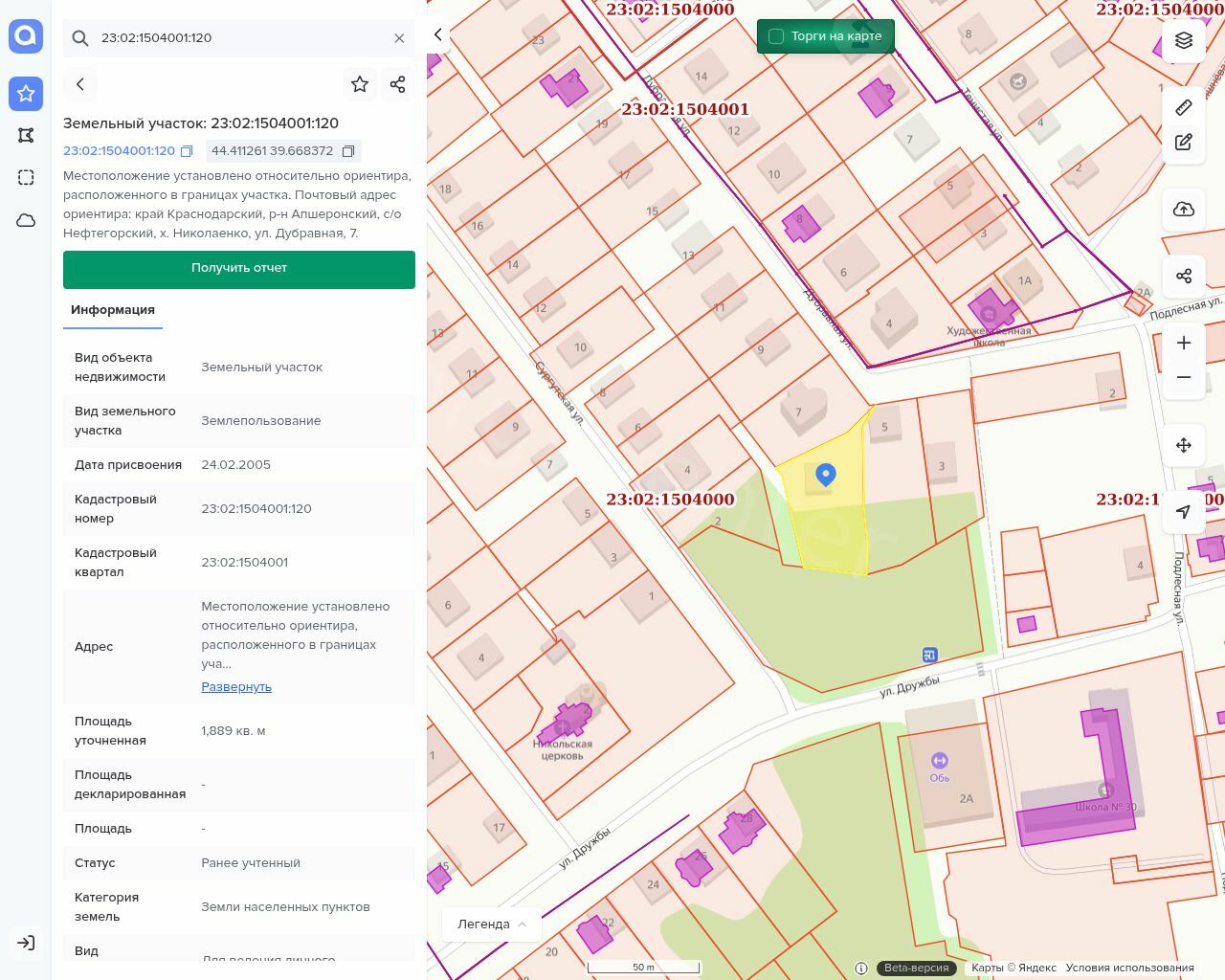This screenshot has width=1225, height=980.
Task: Zoom in the map with plus
Action: pyautogui.click(x=1184, y=343)
